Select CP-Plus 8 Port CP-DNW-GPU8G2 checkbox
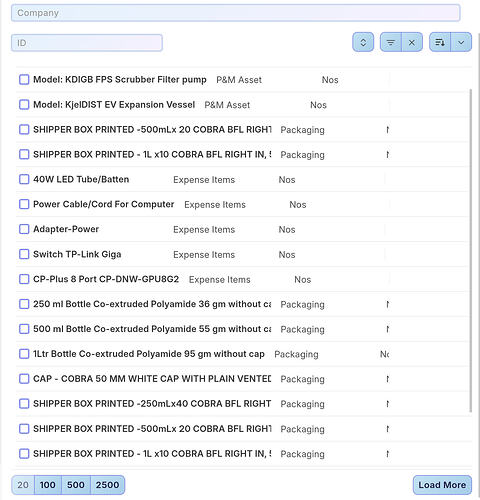 click(24, 279)
